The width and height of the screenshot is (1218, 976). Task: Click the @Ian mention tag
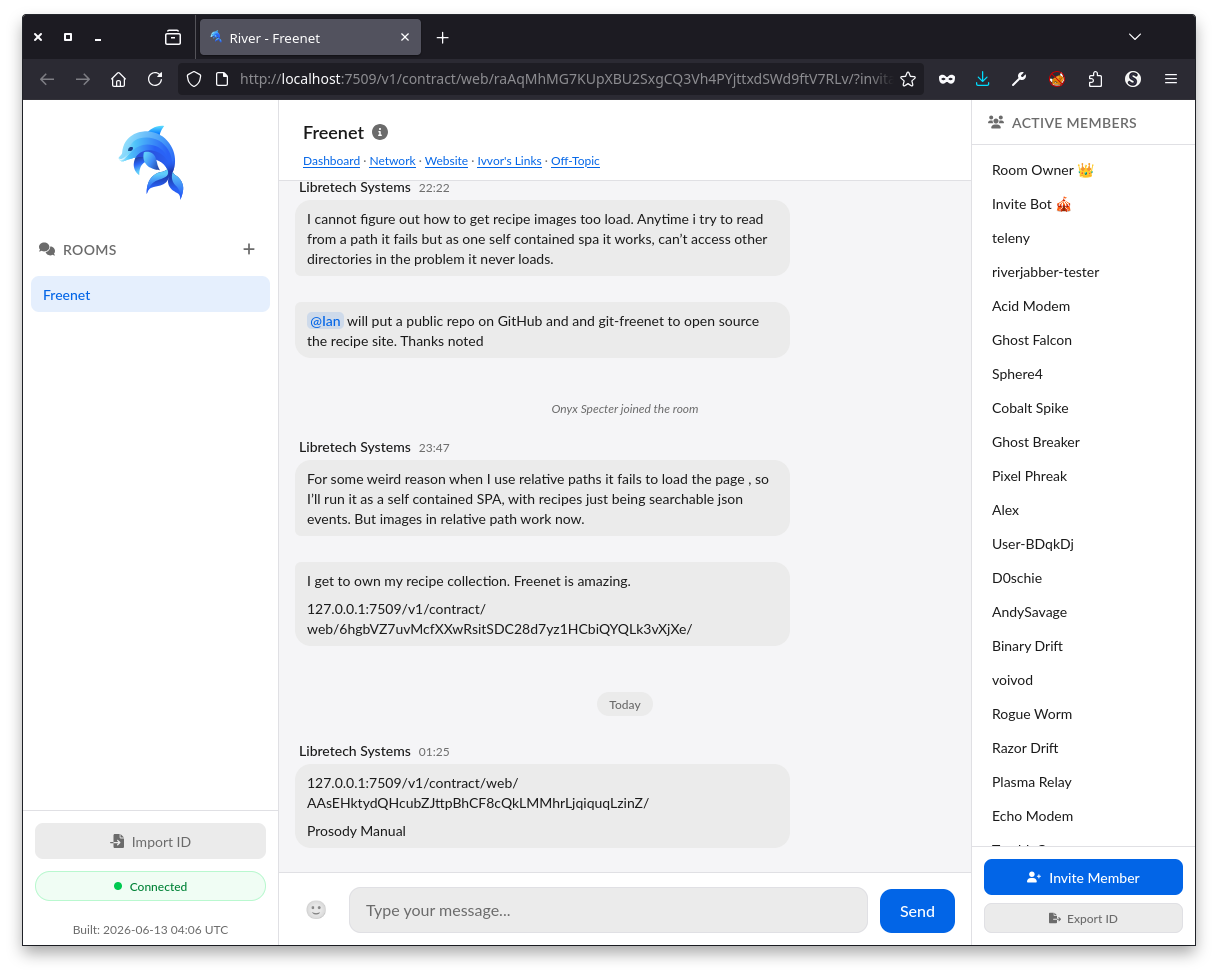point(325,321)
